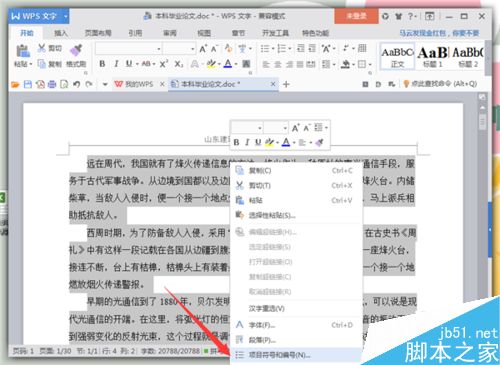Click the increase indent icon
This screenshot has height=365, width=500.
312,49
